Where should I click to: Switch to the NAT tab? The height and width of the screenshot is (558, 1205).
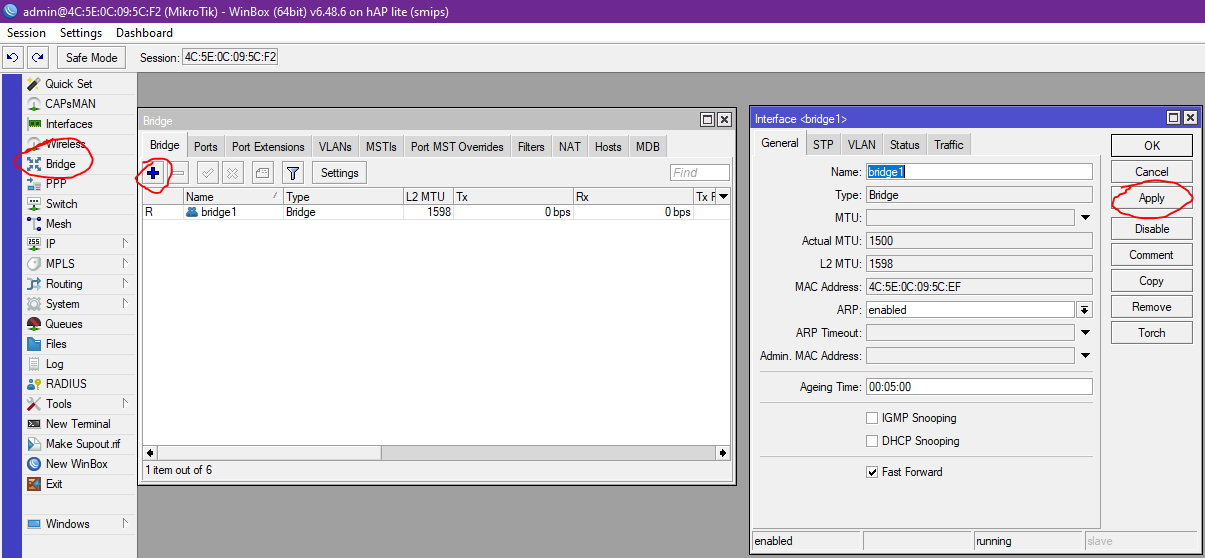570,147
